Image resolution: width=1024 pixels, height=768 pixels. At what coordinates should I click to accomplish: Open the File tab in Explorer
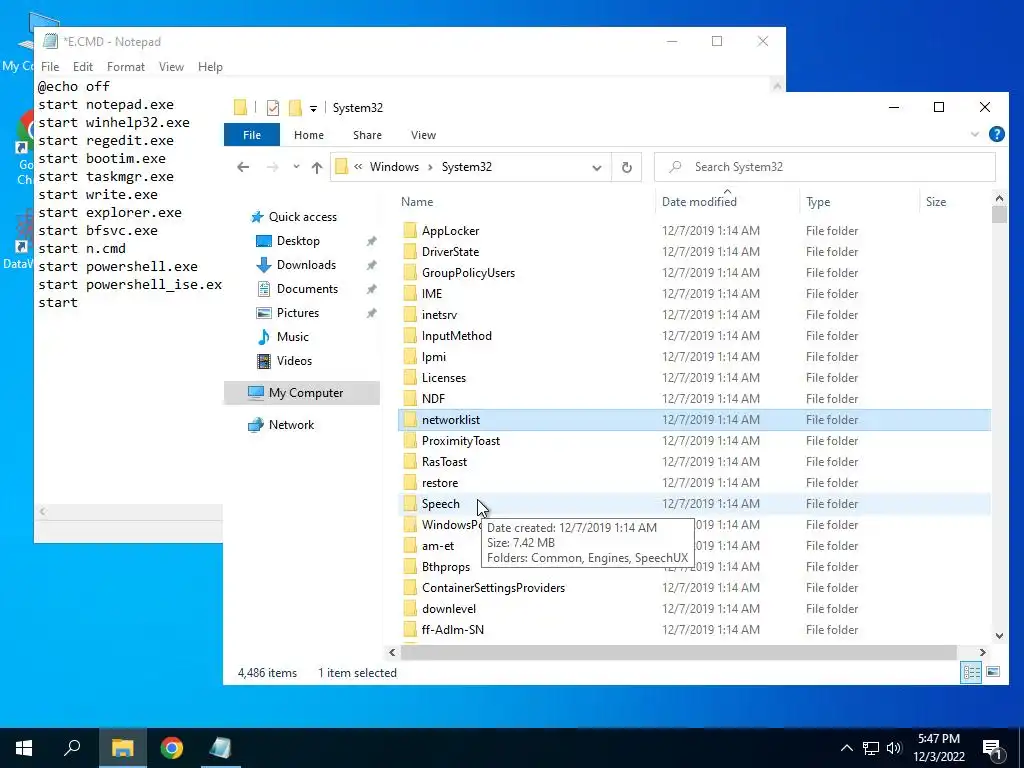pyautogui.click(x=251, y=135)
